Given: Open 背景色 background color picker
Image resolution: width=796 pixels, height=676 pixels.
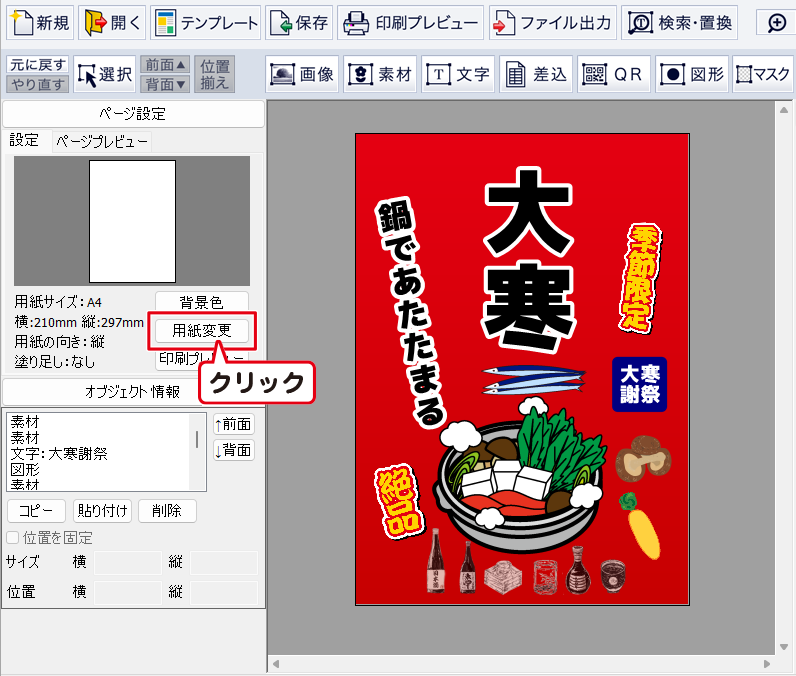Looking at the screenshot, I should pyautogui.click(x=201, y=302).
